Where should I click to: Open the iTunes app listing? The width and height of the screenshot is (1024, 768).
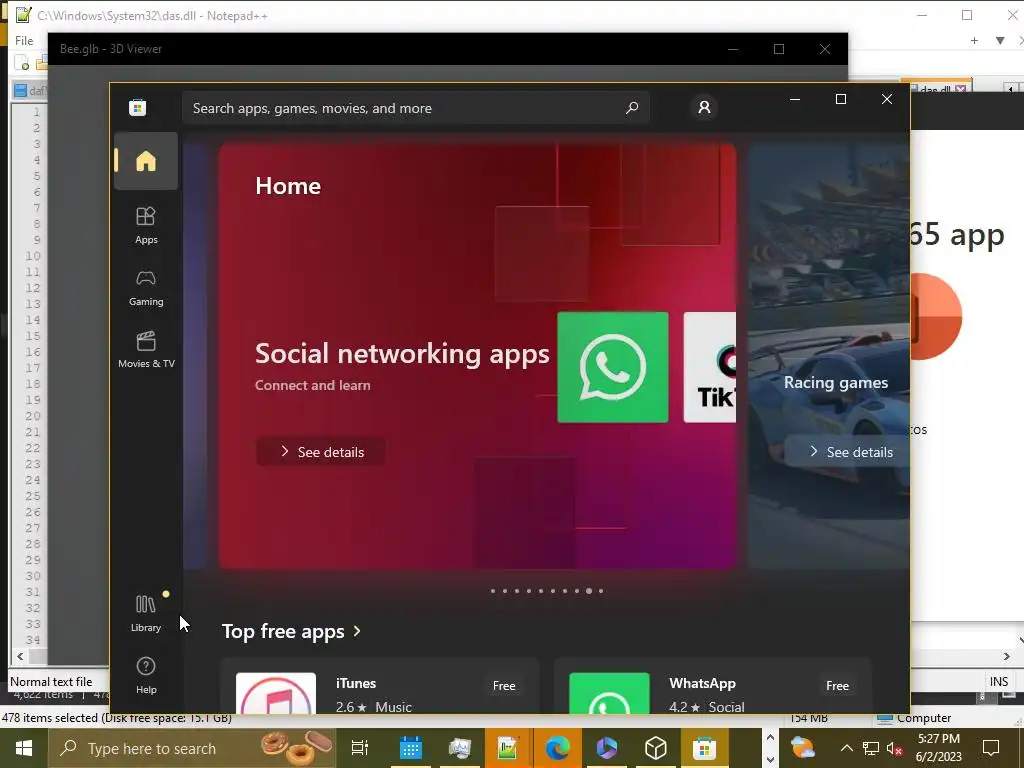[x=380, y=686]
